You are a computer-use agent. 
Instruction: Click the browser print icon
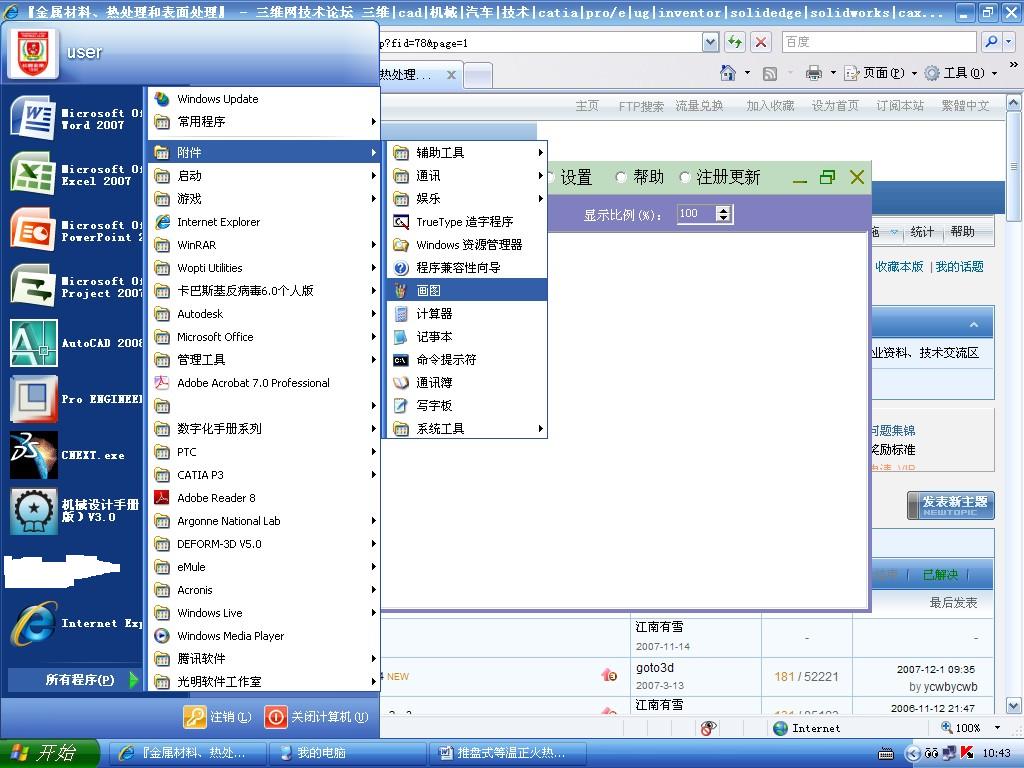pyautogui.click(x=814, y=72)
